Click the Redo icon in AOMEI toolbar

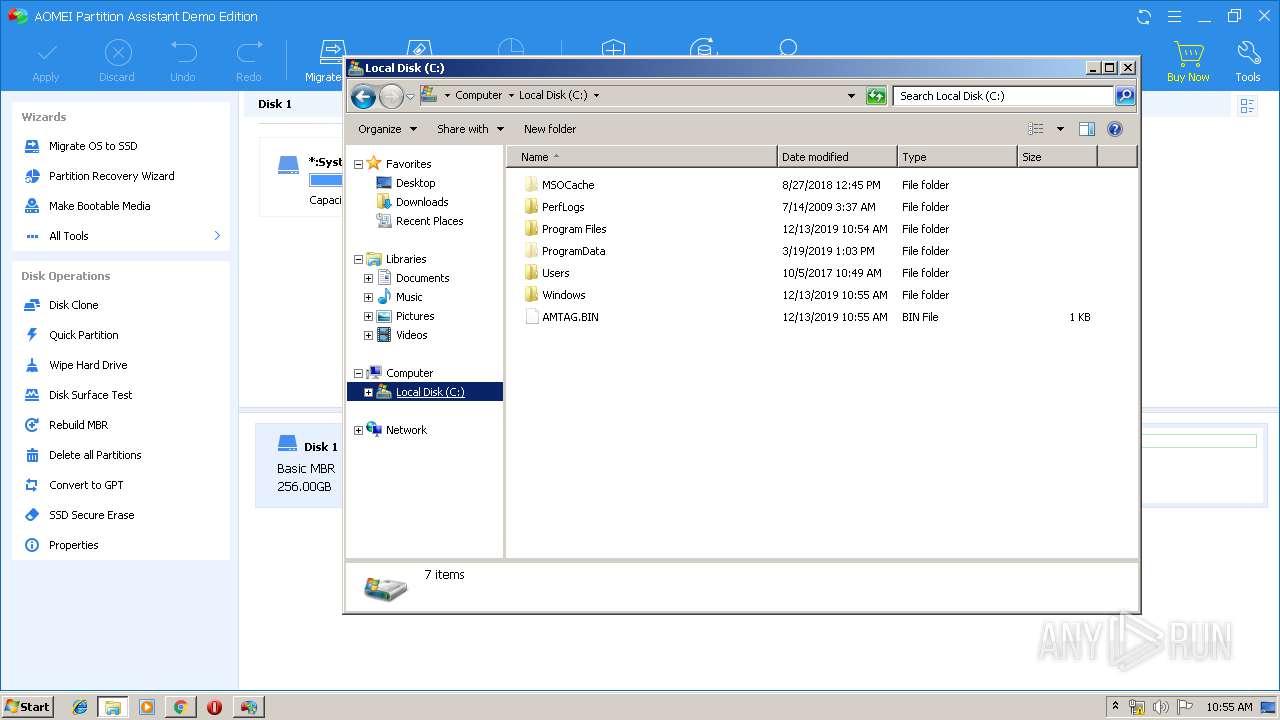pos(248,53)
